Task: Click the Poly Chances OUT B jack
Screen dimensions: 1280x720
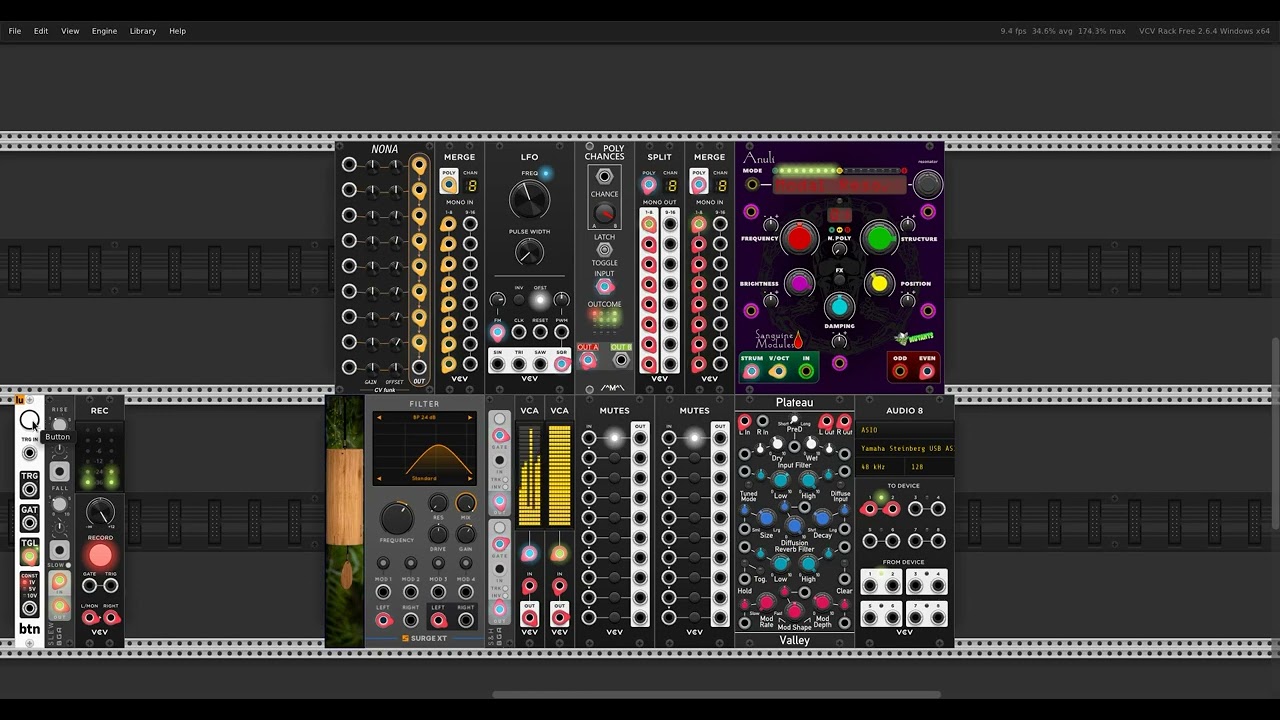Action: pos(621,360)
